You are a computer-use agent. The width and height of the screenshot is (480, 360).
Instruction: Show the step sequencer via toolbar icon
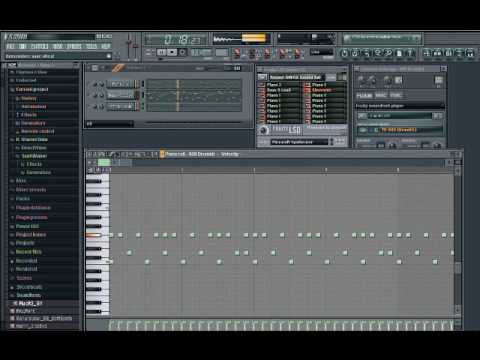438,53
